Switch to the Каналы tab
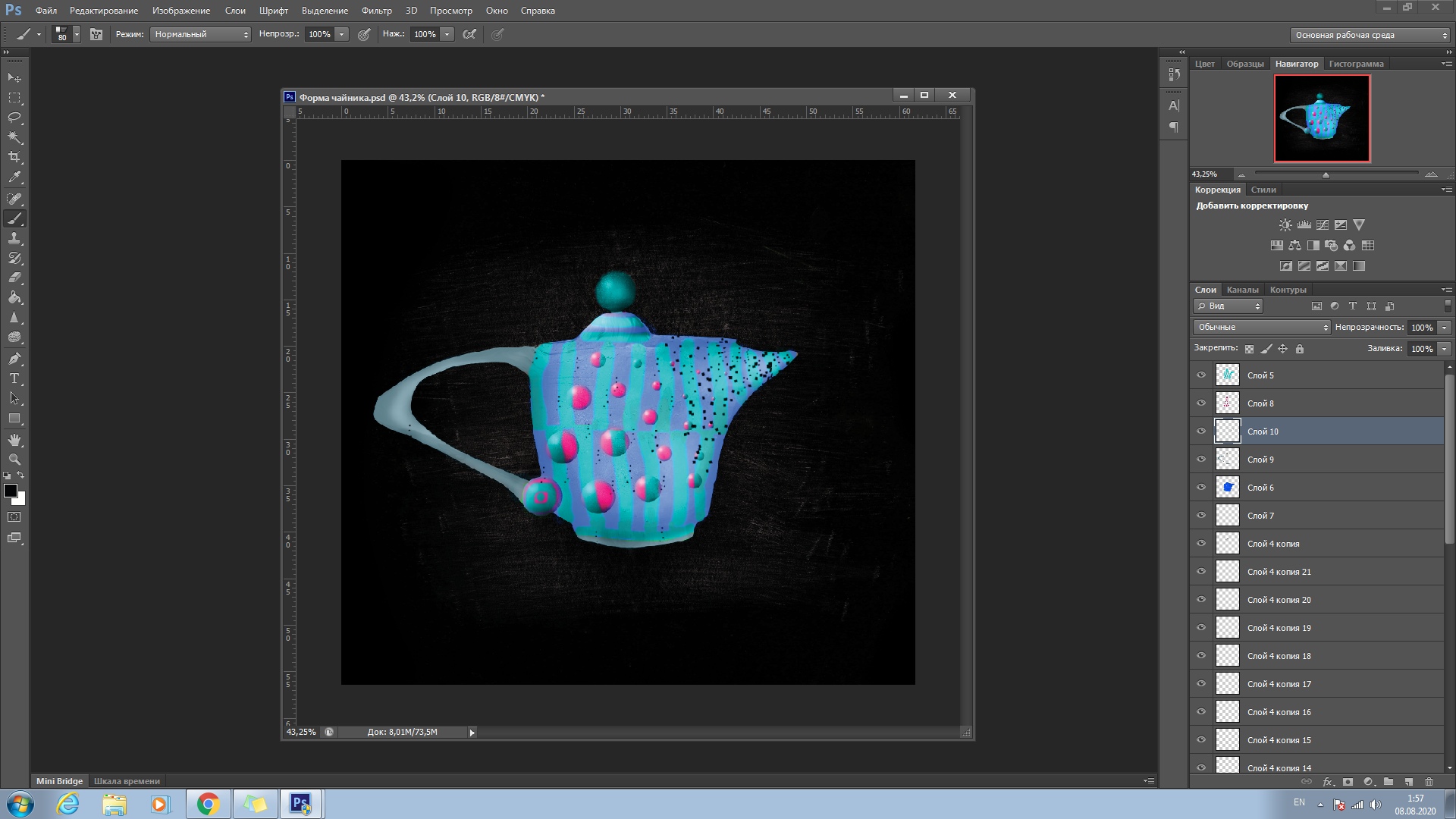 coord(1242,290)
